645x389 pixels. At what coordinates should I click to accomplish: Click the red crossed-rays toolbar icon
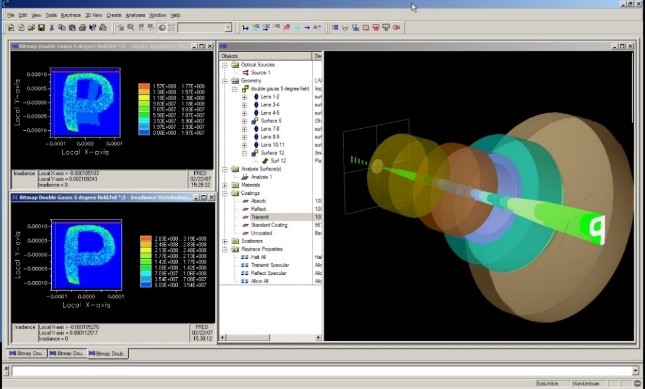pos(287,28)
